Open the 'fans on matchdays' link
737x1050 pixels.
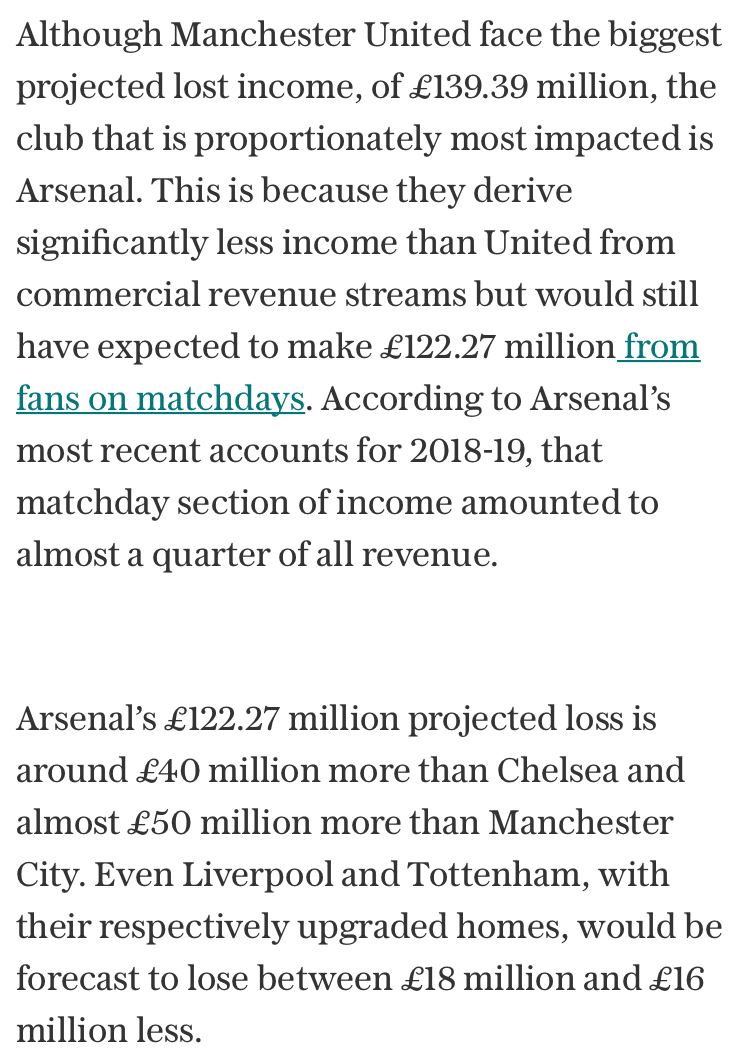[x=160, y=399]
